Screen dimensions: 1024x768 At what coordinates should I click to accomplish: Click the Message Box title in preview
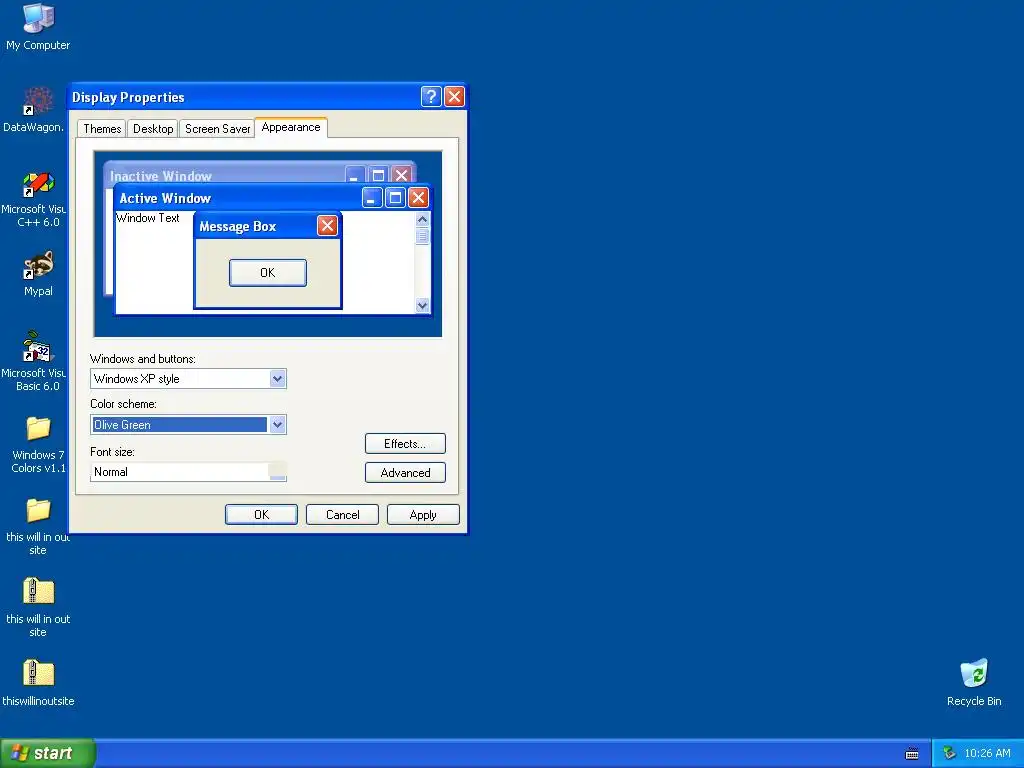coord(238,227)
